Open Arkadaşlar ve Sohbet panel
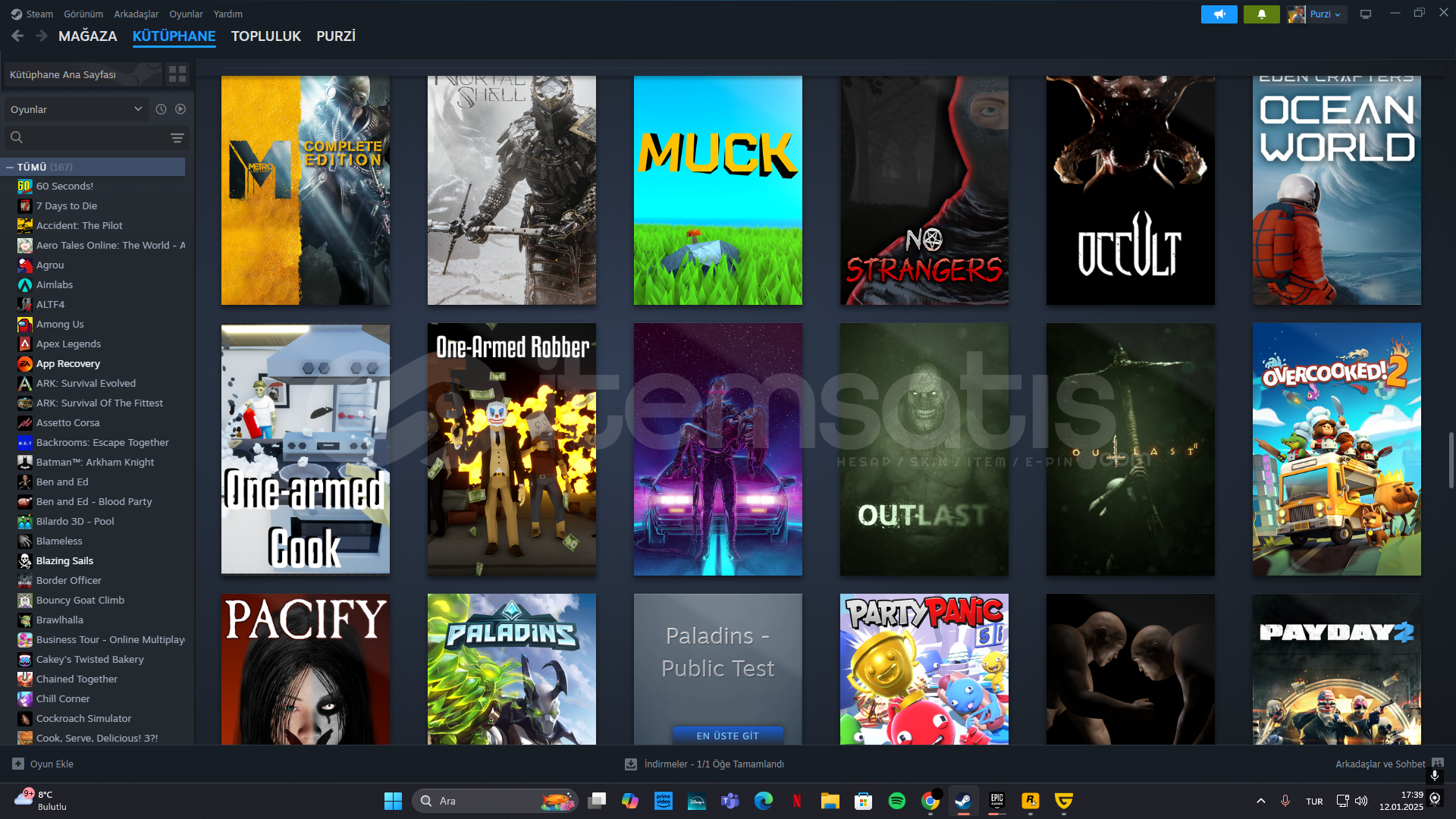Viewport: 1456px width, 819px height. 1389,764
